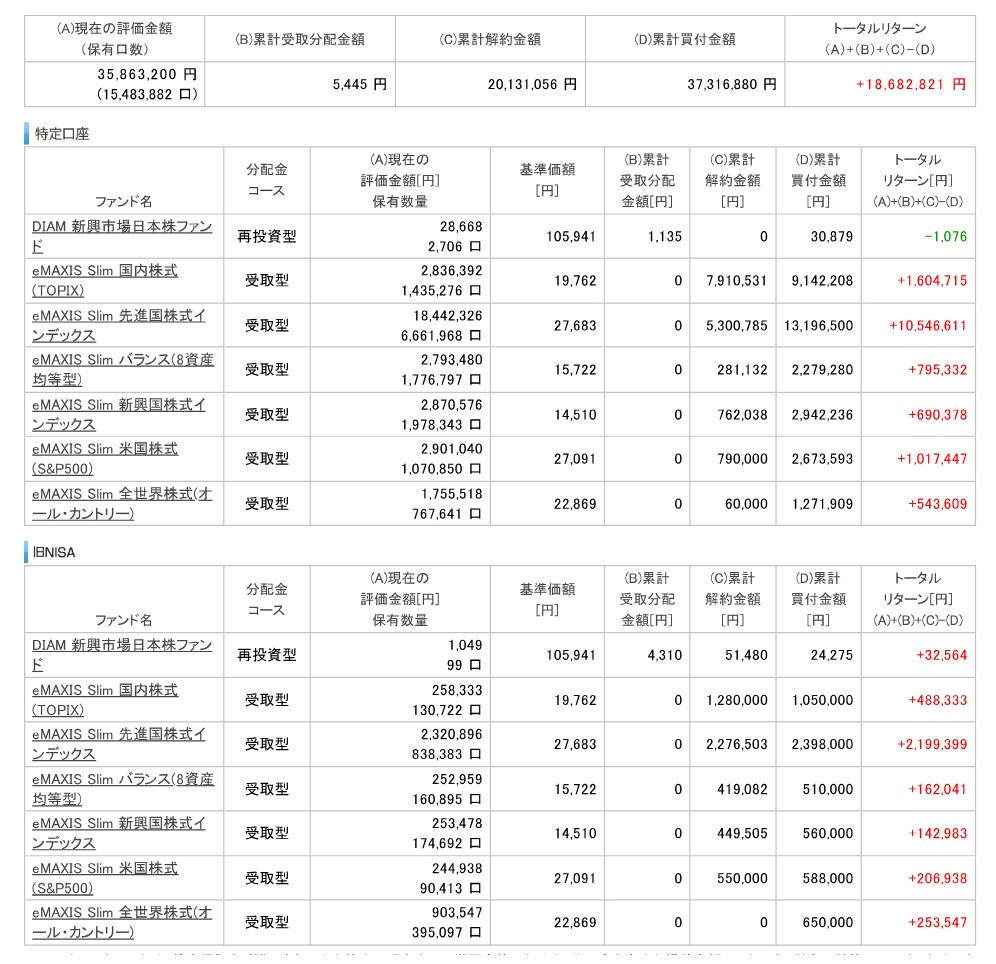Click distribution amount 4,310 in 旧NISA
Screen dimensions: 996x964
pyautogui.click(x=665, y=655)
